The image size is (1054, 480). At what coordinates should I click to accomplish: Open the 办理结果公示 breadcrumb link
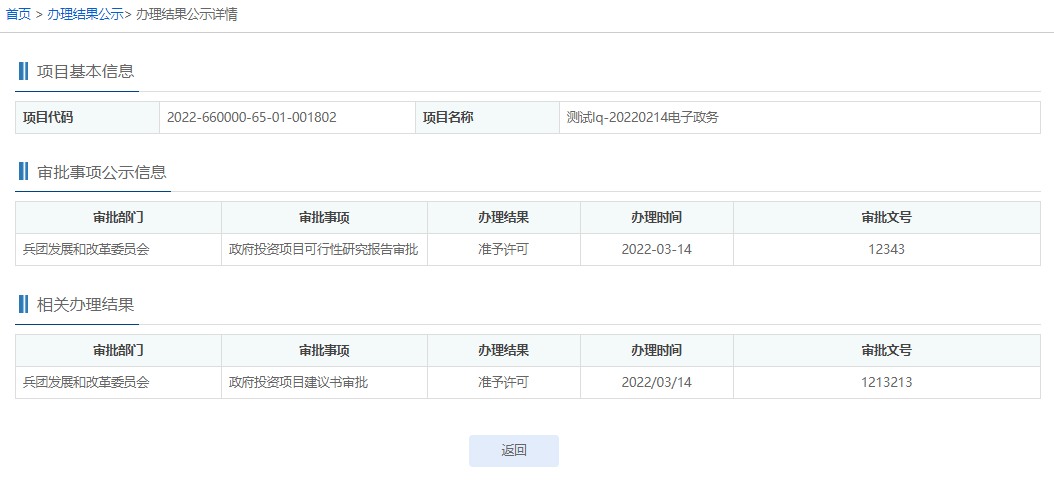click(85, 15)
